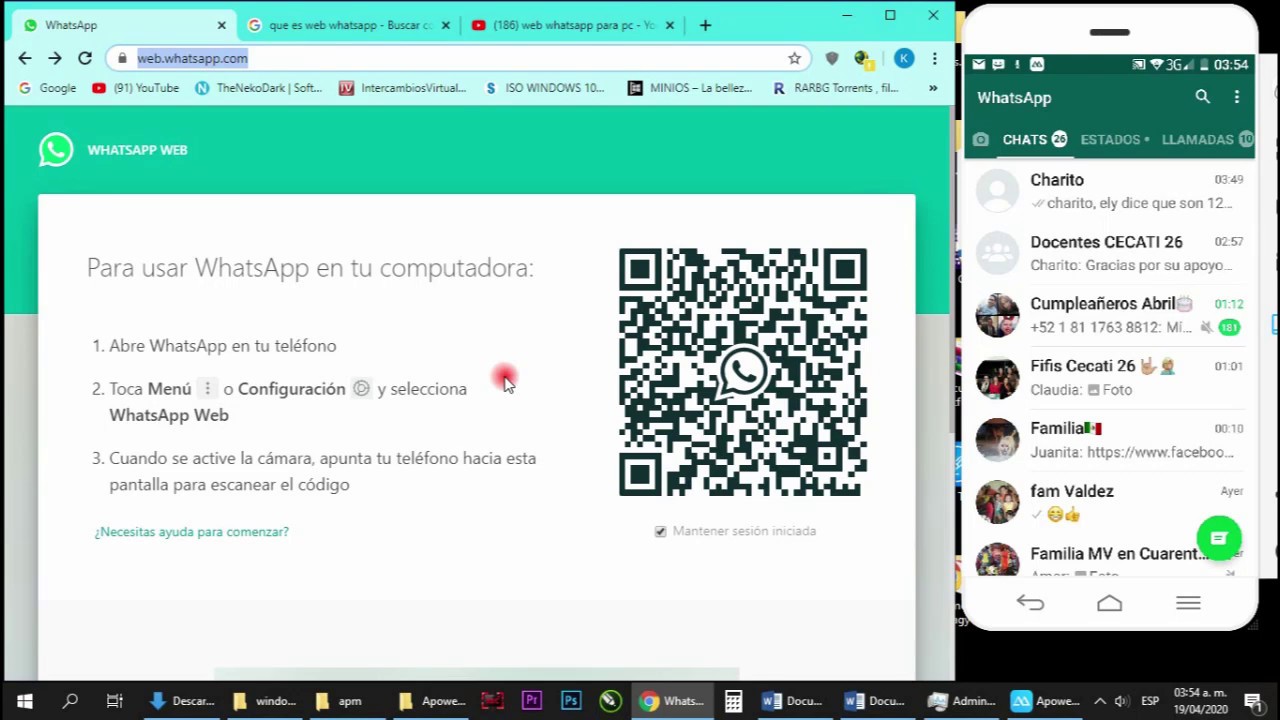Open Premiere Pro from the taskbar
The image size is (1280, 720).
pyautogui.click(x=531, y=701)
